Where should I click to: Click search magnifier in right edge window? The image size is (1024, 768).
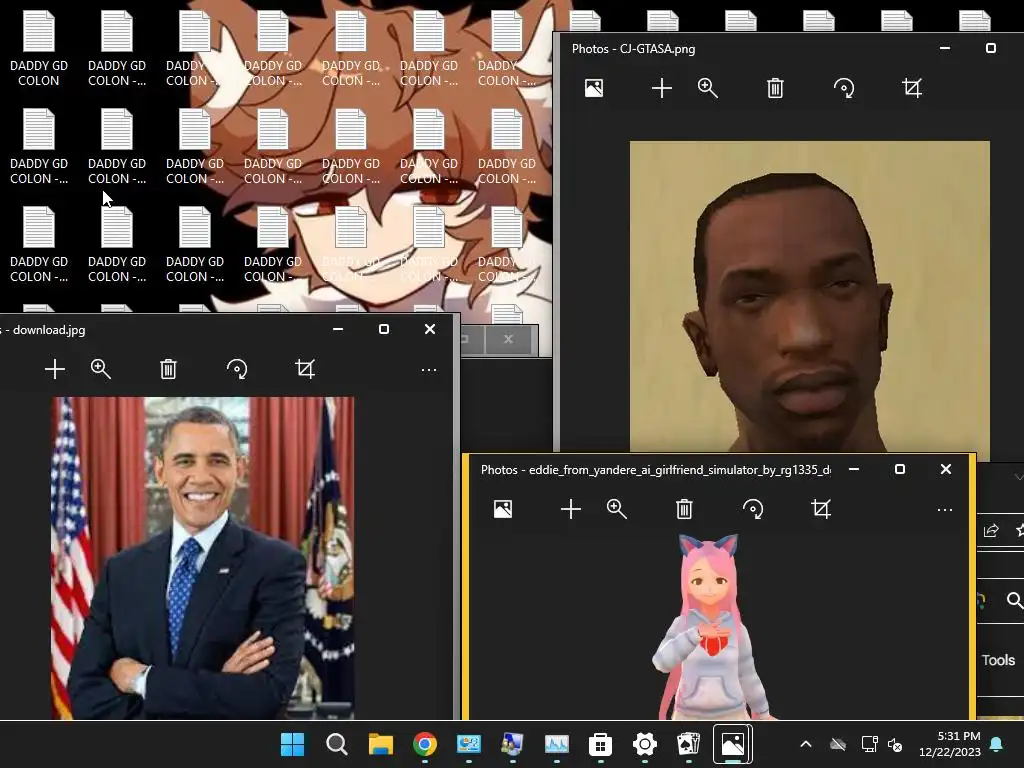[1015, 600]
